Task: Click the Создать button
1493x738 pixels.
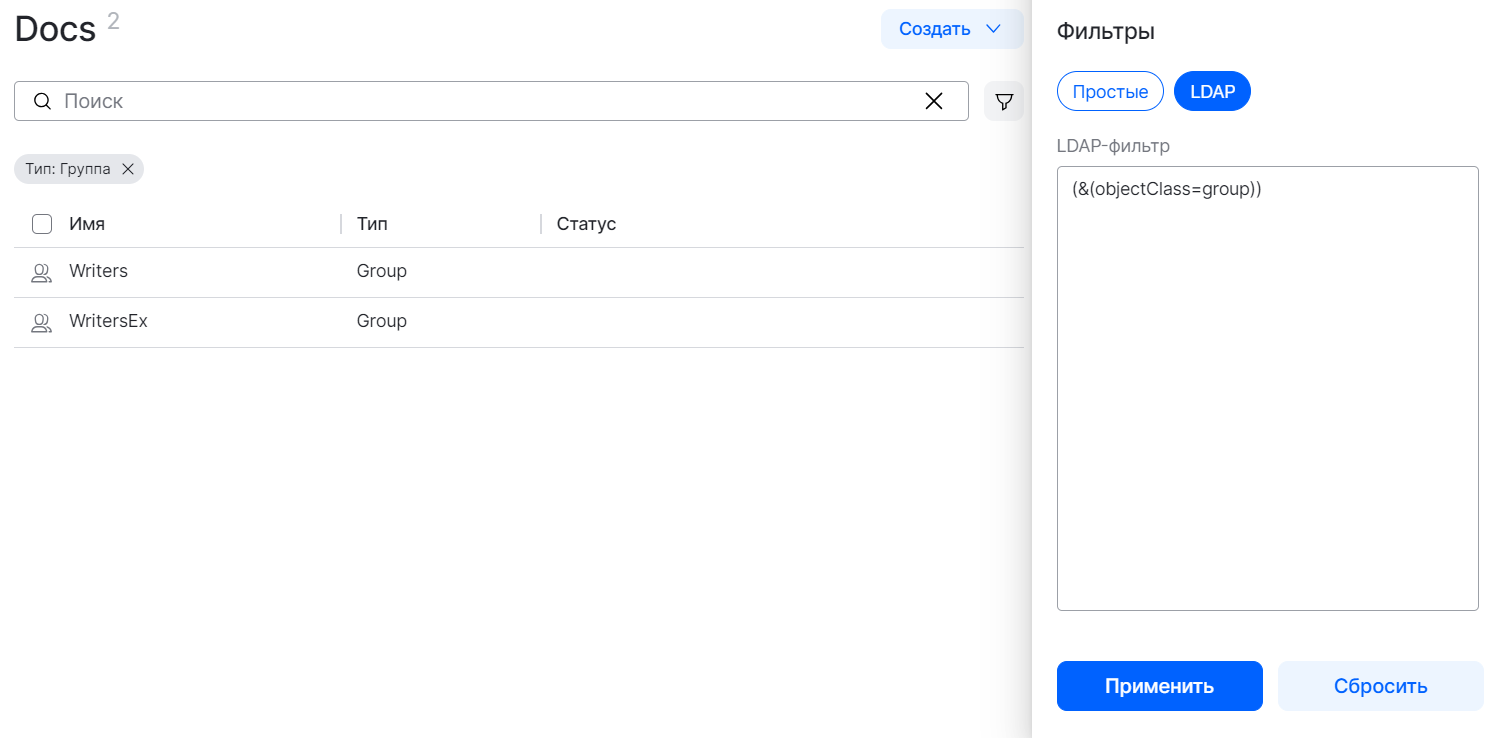Action: (936, 29)
